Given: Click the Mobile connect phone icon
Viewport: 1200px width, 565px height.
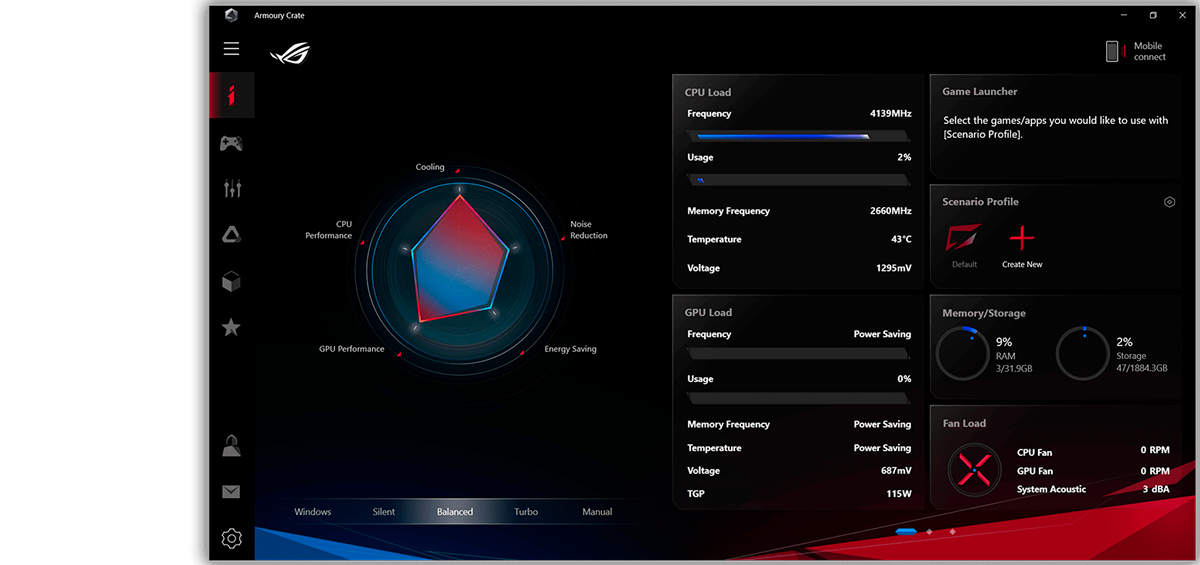Looking at the screenshot, I should 1112,52.
